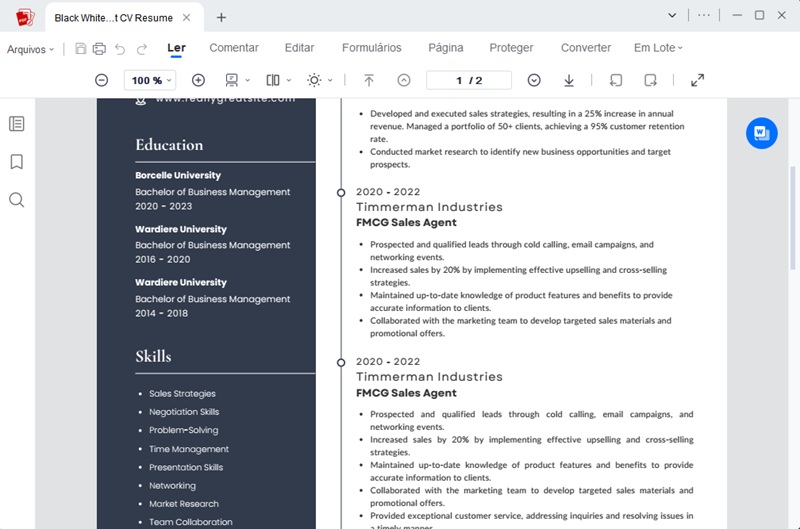800x529 pixels.
Task: Switch to the Converter tab
Action: [x=586, y=47]
